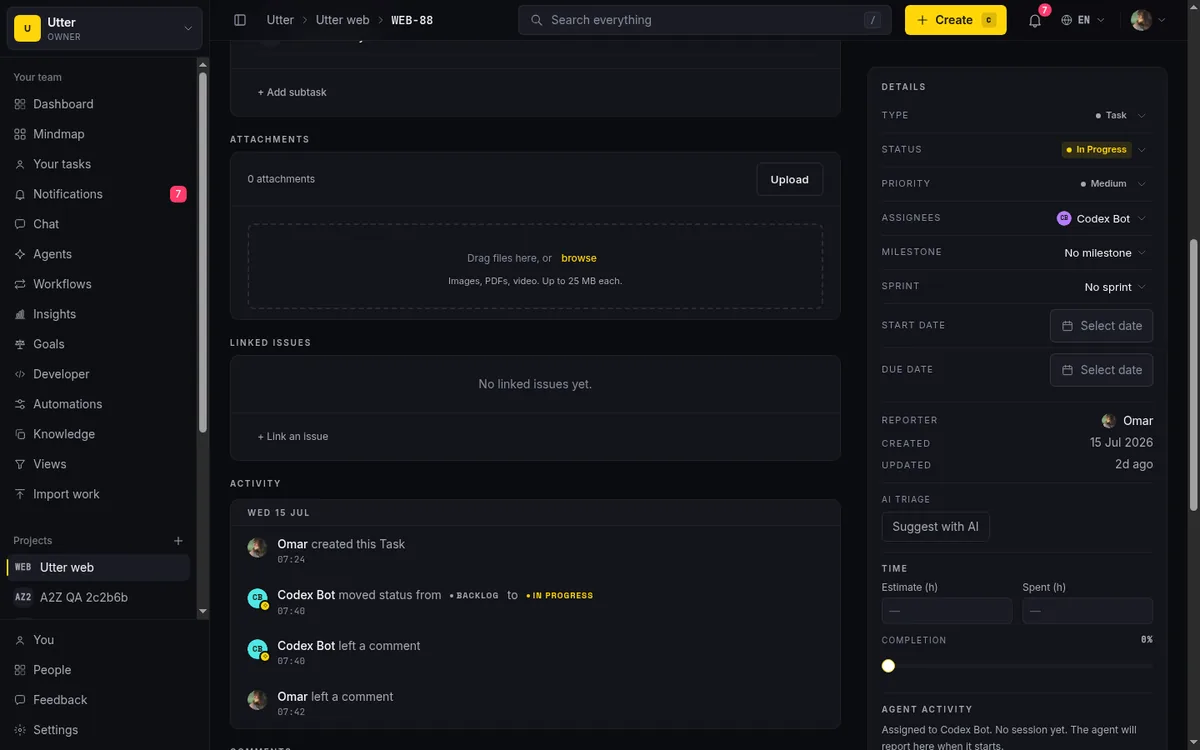Add a new project with plus icon
Viewport: 1200px width, 750px height.
178,541
